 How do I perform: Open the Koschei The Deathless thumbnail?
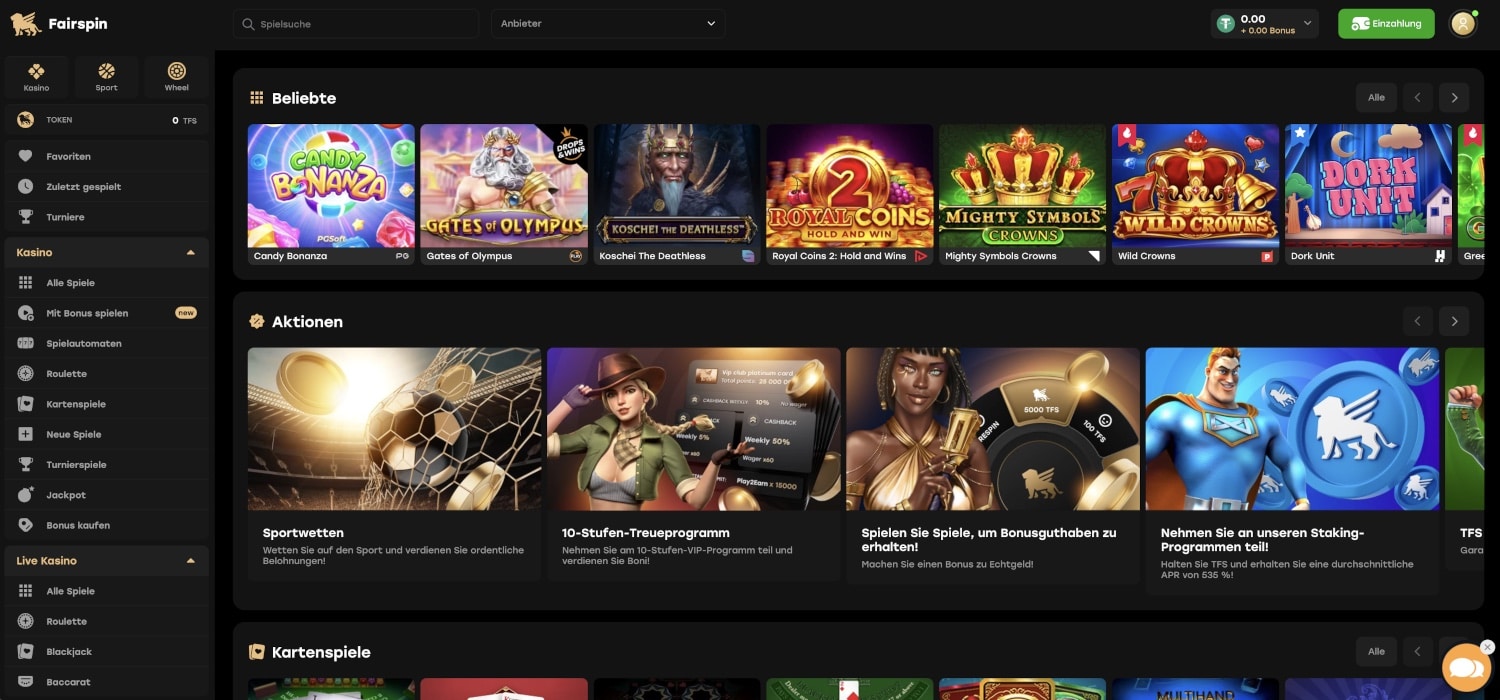tap(677, 194)
